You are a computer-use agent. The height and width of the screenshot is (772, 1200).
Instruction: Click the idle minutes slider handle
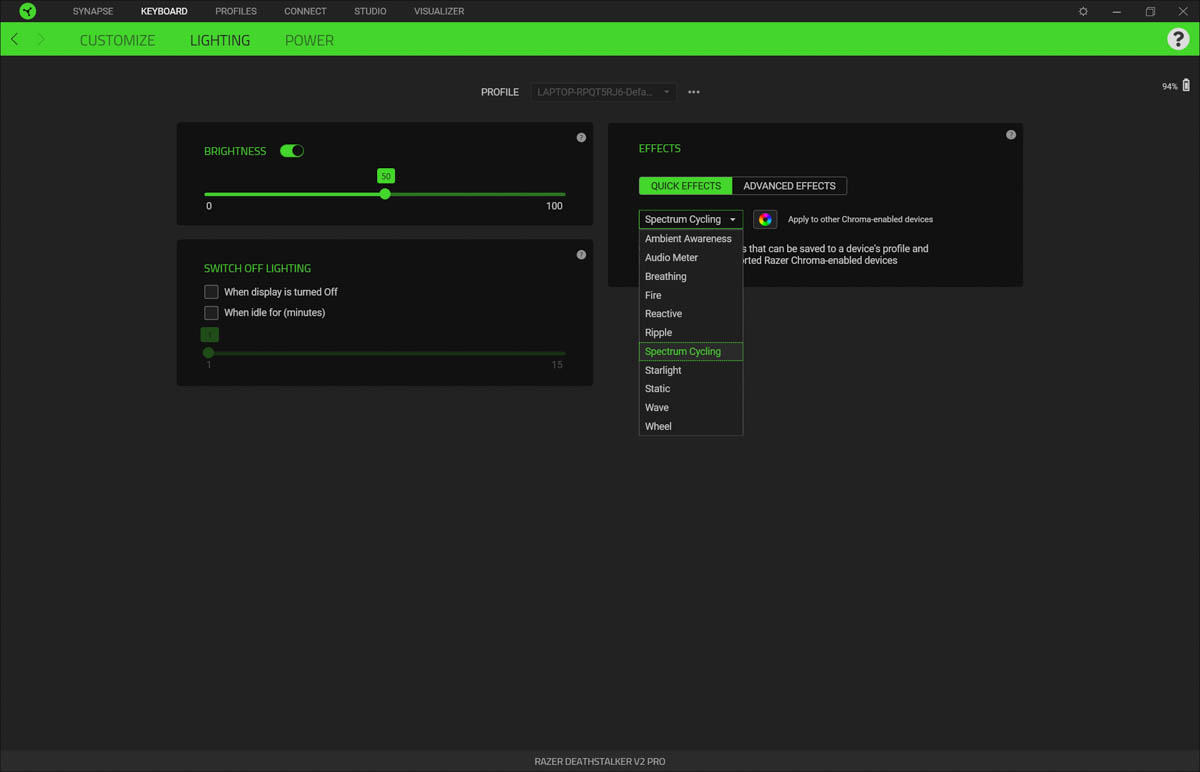tap(208, 353)
